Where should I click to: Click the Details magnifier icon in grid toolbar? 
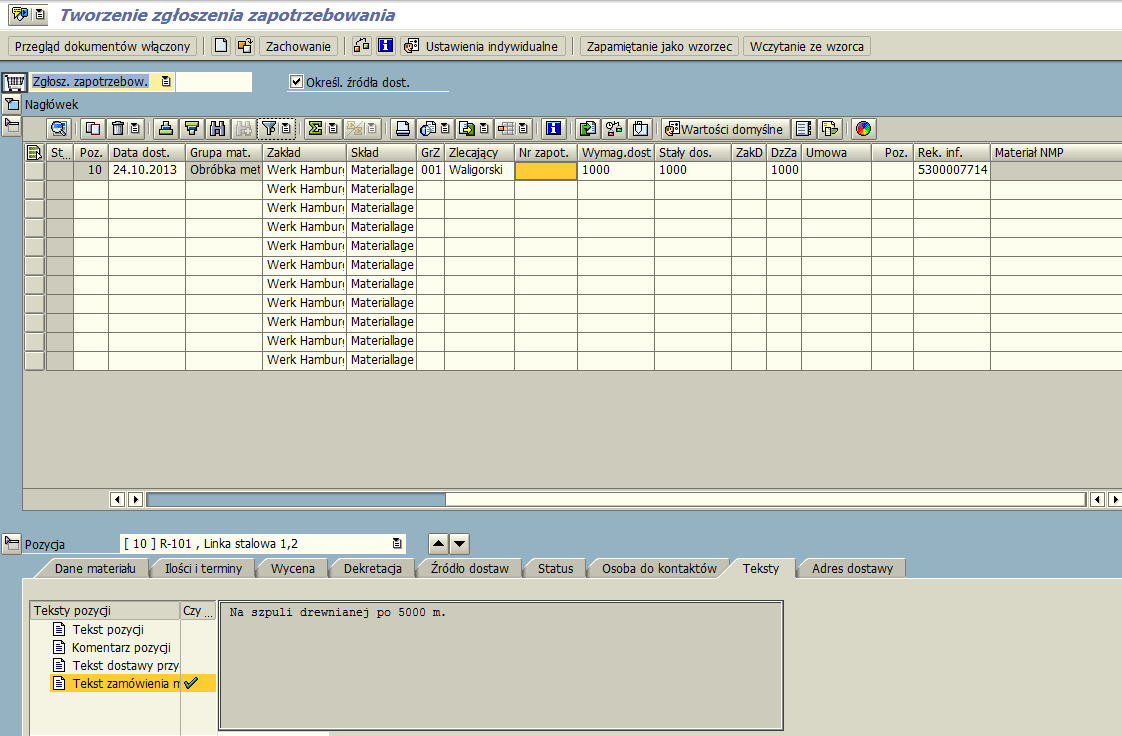pos(59,129)
